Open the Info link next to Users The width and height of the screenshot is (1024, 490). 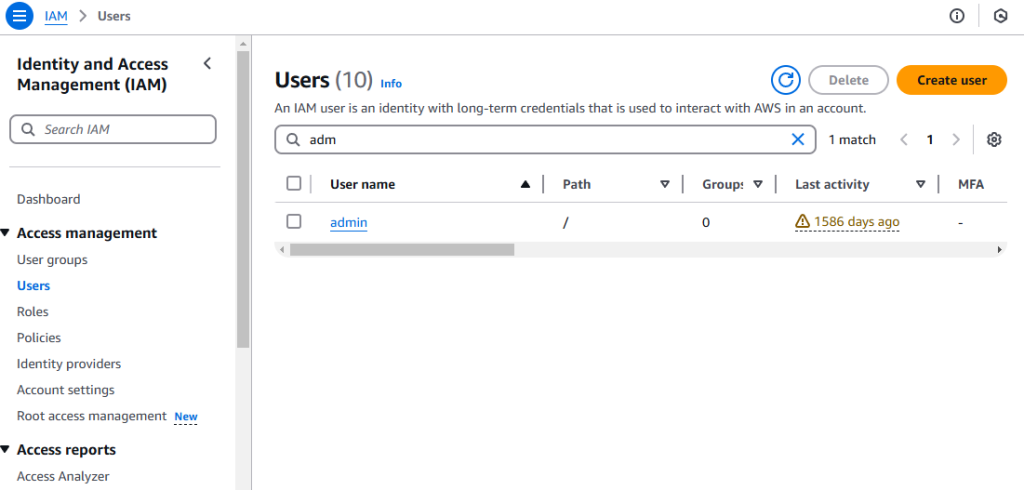[391, 84]
